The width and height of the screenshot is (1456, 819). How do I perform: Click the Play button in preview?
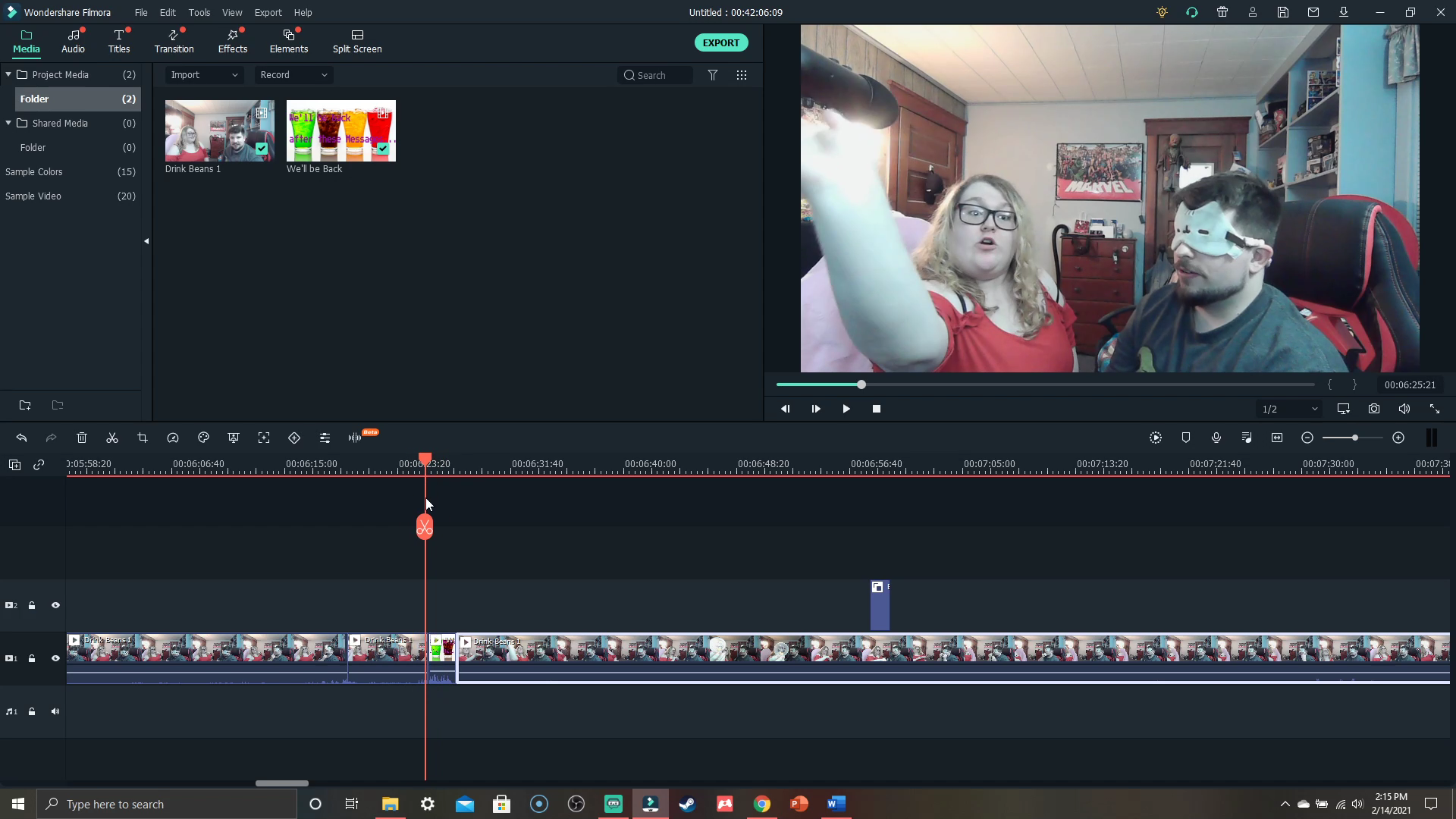pos(846,409)
